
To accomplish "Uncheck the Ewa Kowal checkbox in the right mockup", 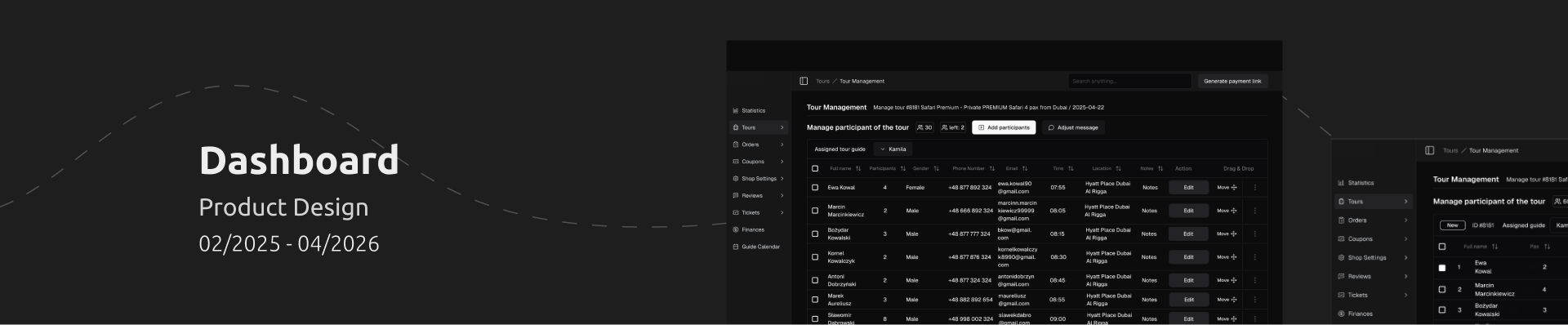I will 1441,267.
